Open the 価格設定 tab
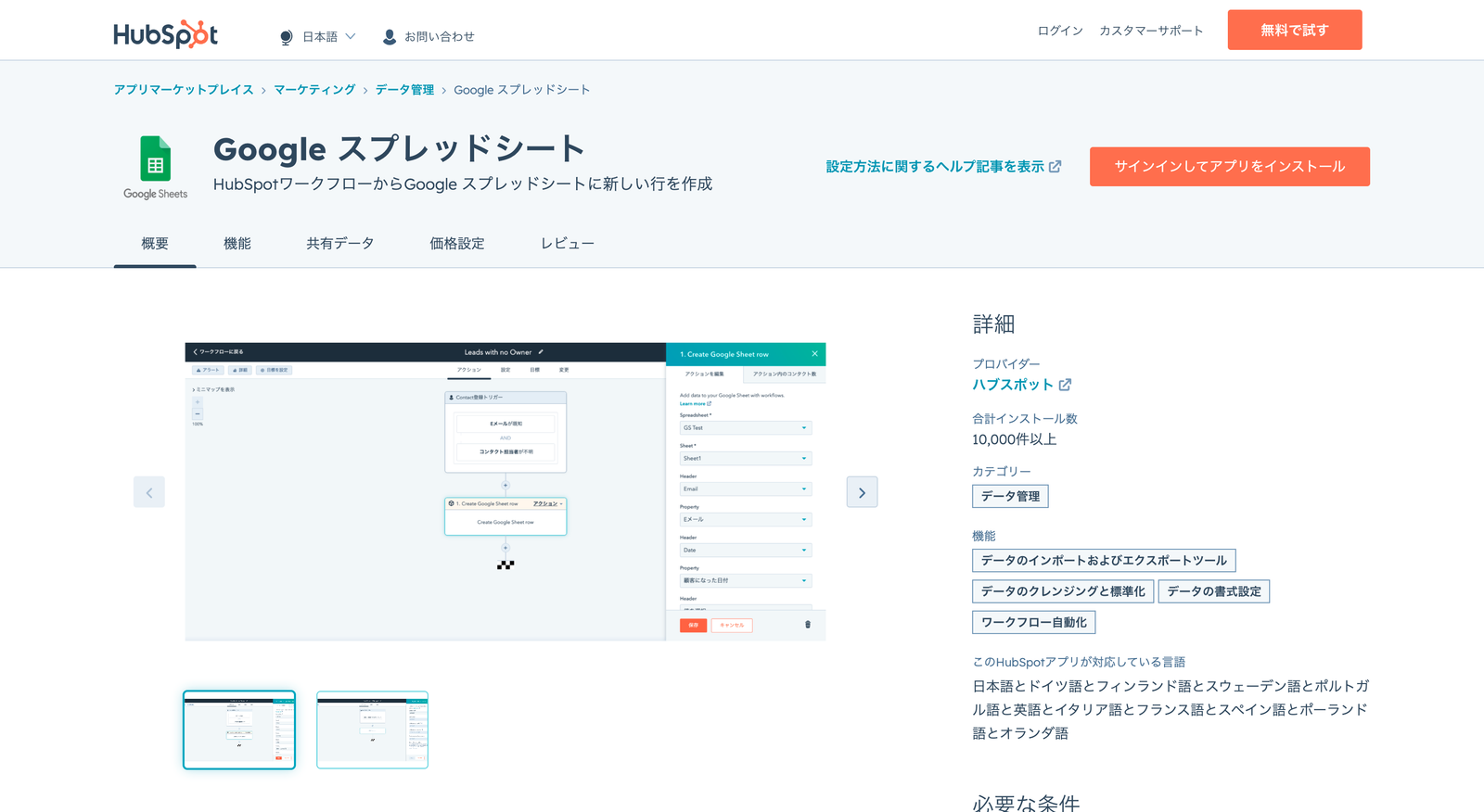This screenshot has height=812, width=1484. point(457,244)
